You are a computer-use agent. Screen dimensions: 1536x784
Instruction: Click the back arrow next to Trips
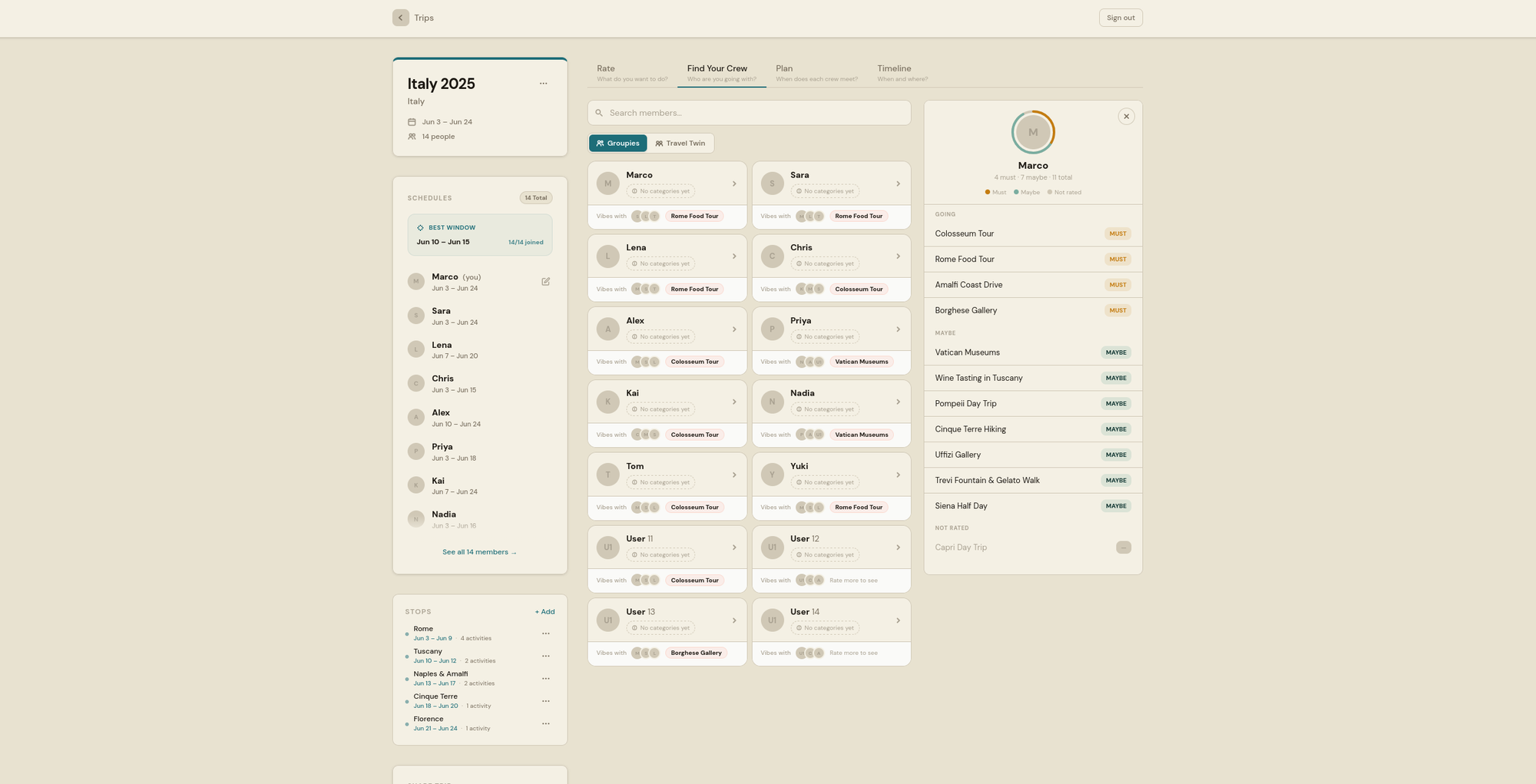click(x=400, y=18)
